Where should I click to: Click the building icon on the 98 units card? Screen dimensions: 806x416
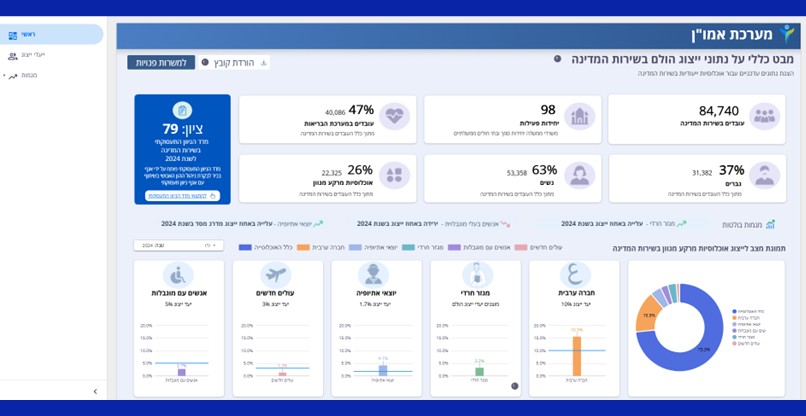[578, 116]
